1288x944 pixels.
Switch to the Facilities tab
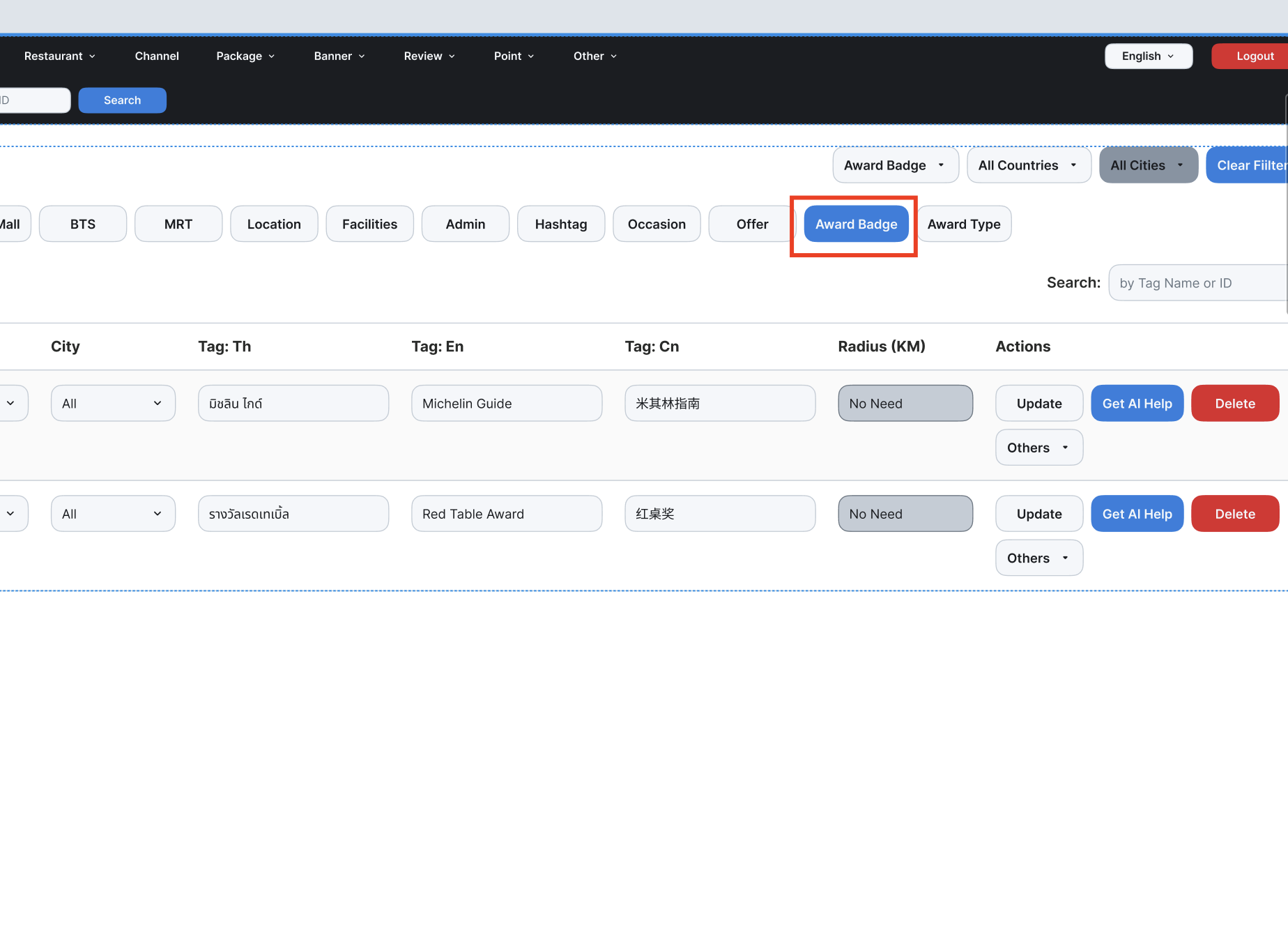pyautogui.click(x=369, y=224)
